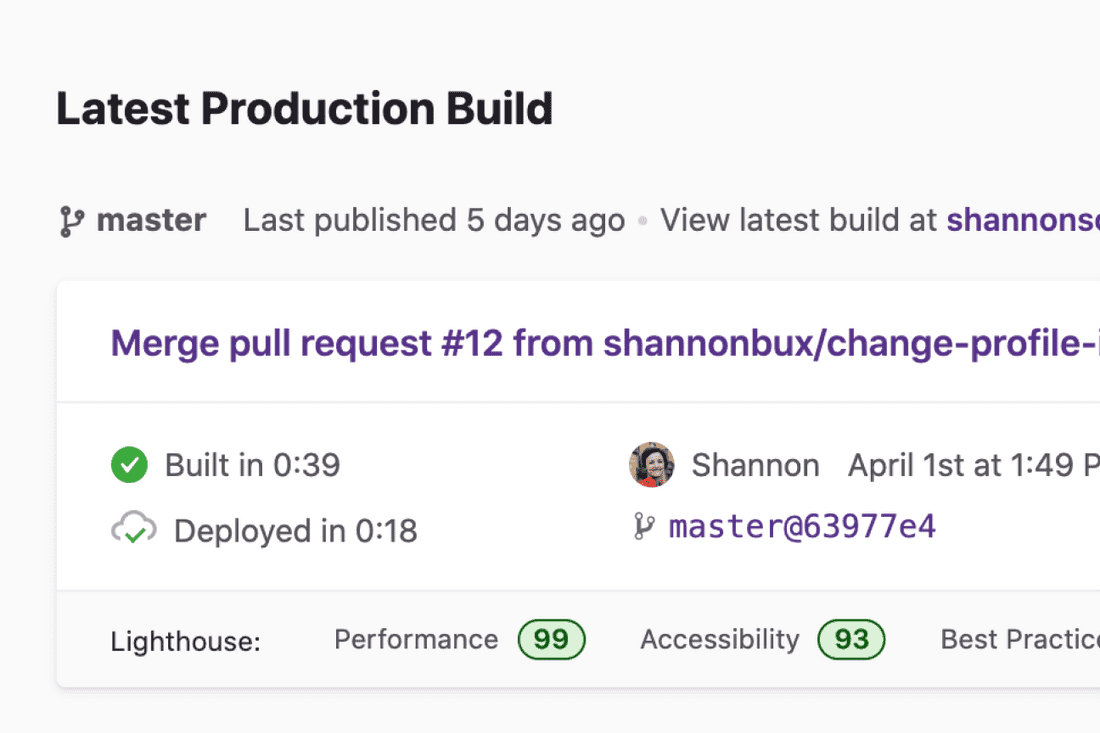
Task: Click the Accessibility label
Action: pos(720,640)
